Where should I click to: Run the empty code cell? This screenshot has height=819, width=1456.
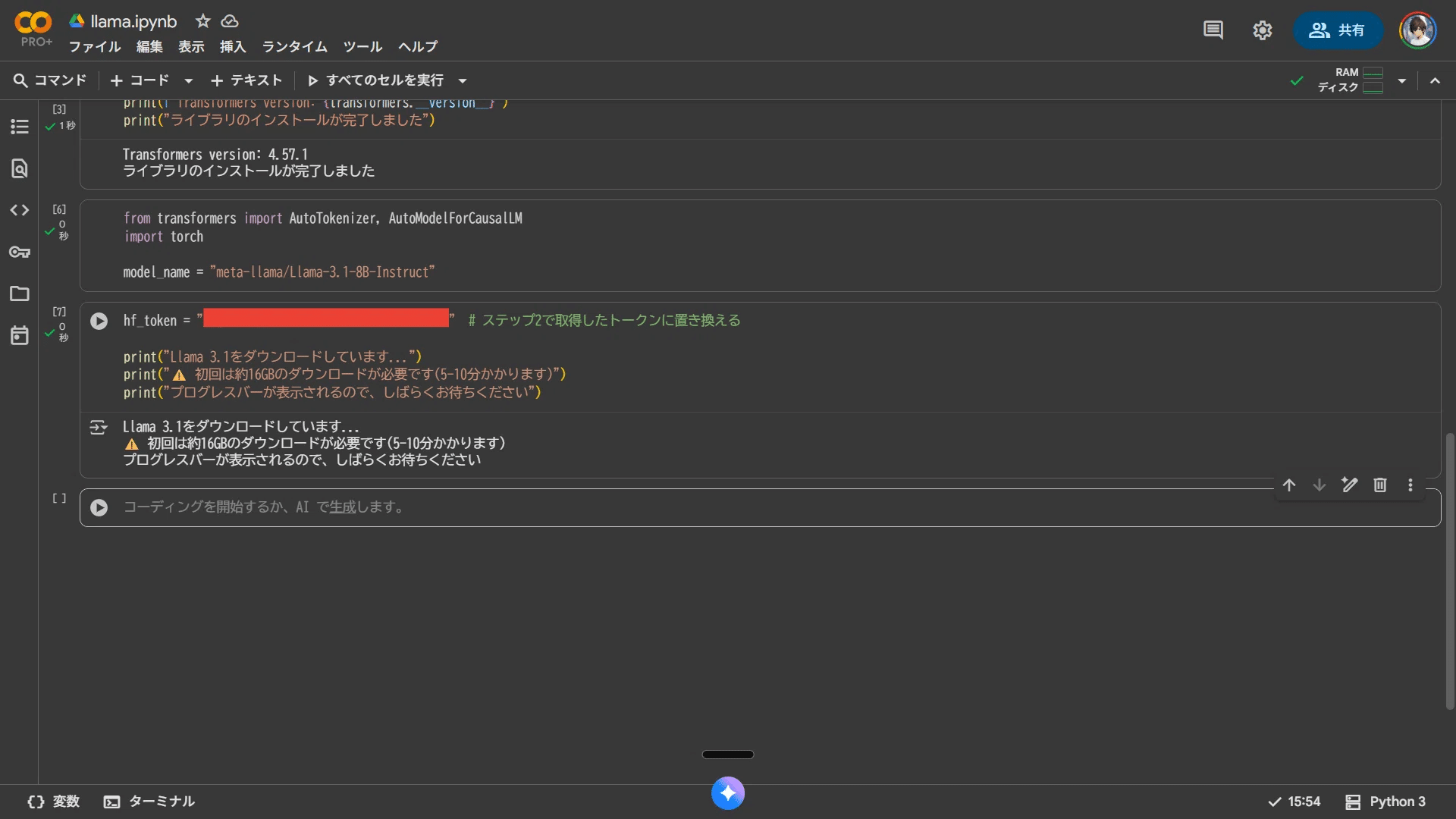tap(99, 507)
